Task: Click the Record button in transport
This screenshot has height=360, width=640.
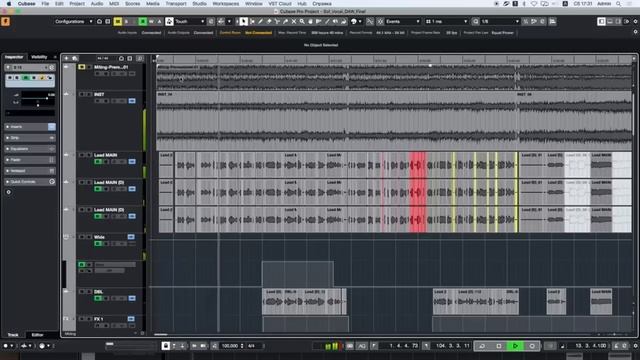Action: (532, 346)
